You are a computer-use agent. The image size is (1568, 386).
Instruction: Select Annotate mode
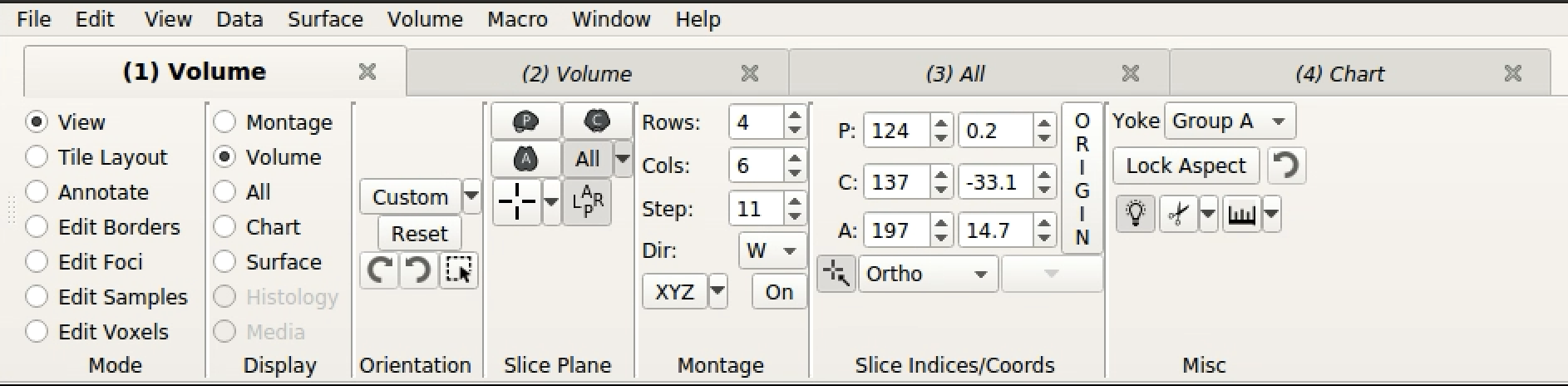coord(37,192)
